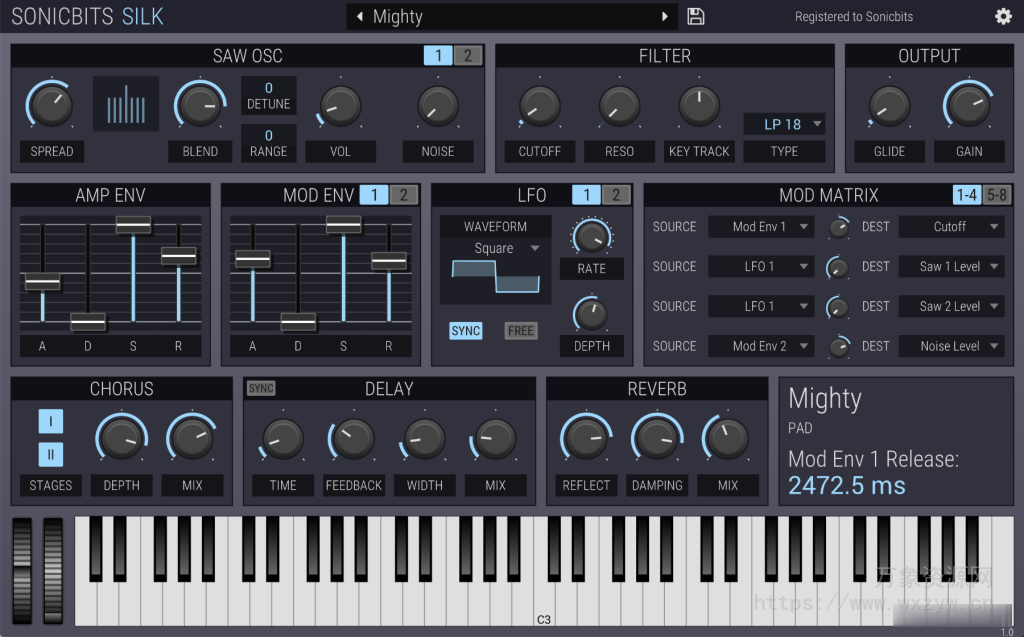The image size is (1024, 637).
Task: Click the Sustain slider in Amp Env
Action: coord(133,227)
